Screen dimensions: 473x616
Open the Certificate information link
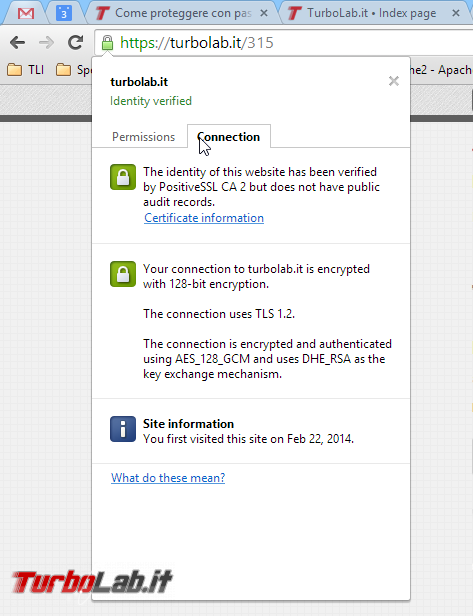[204, 218]
